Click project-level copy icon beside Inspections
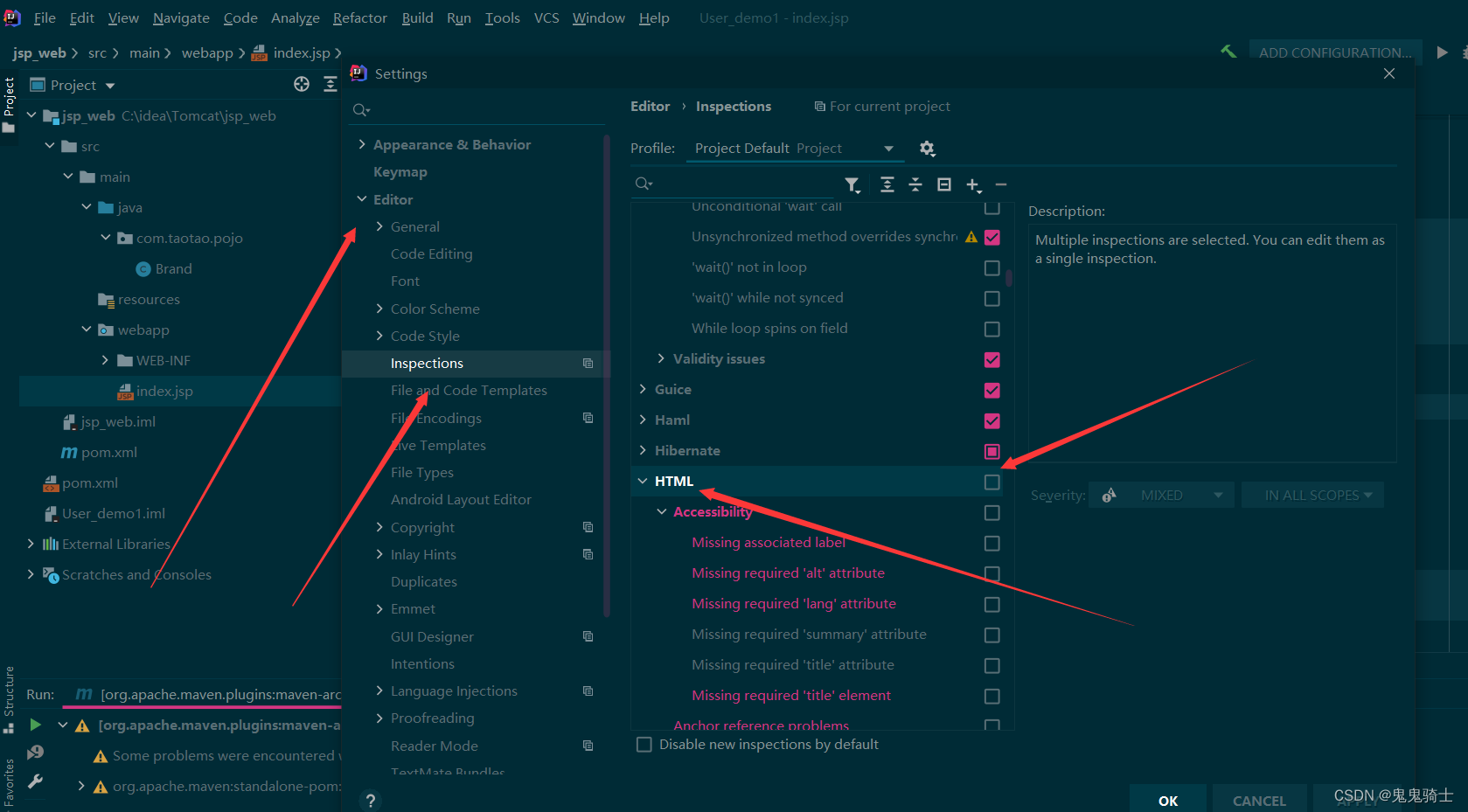The height and width of the screenshot is (812, 1468). 588,364
